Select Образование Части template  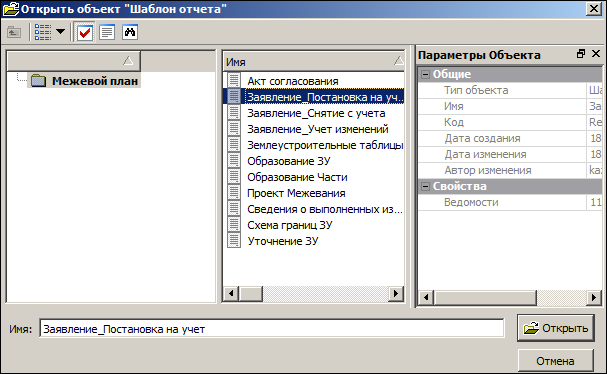pyautogui.click(x=297, y=177)
